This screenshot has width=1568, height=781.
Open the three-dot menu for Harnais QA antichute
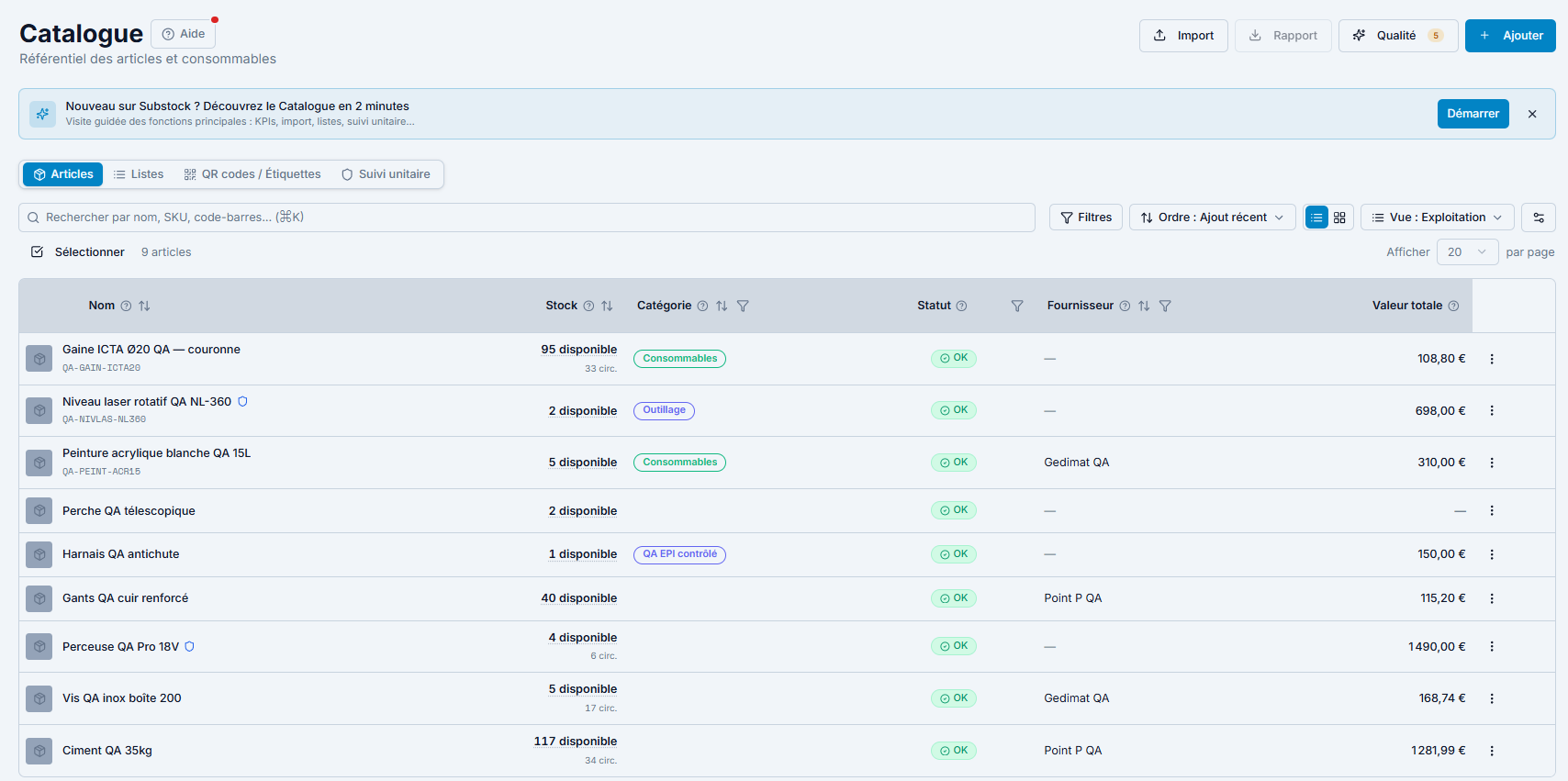pyautogui.click(x=1492, y=554)
